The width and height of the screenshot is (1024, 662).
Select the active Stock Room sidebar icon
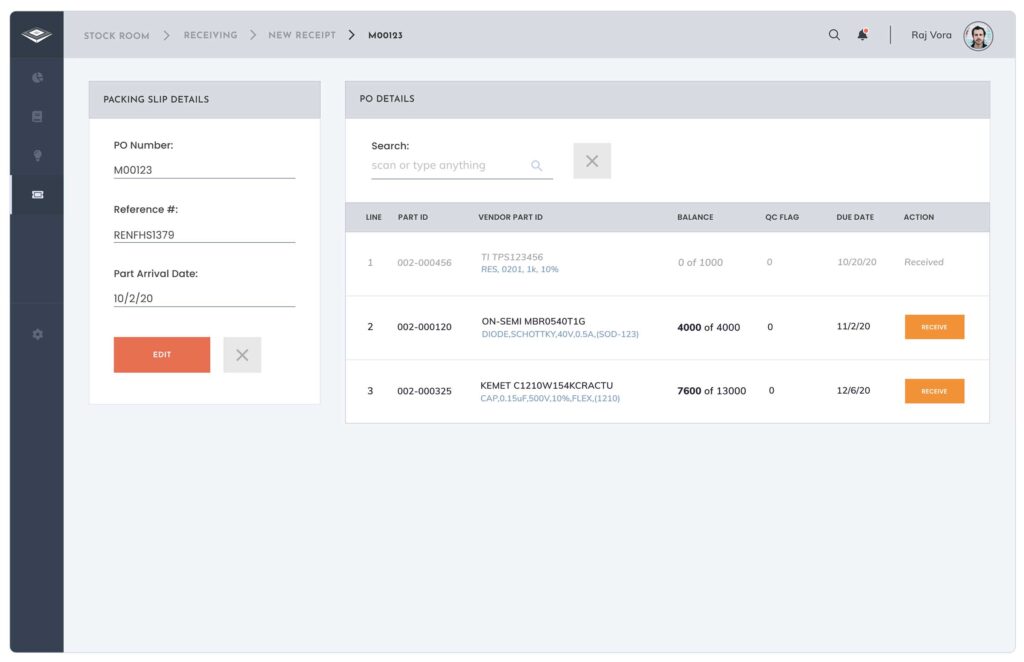[36, 194]
